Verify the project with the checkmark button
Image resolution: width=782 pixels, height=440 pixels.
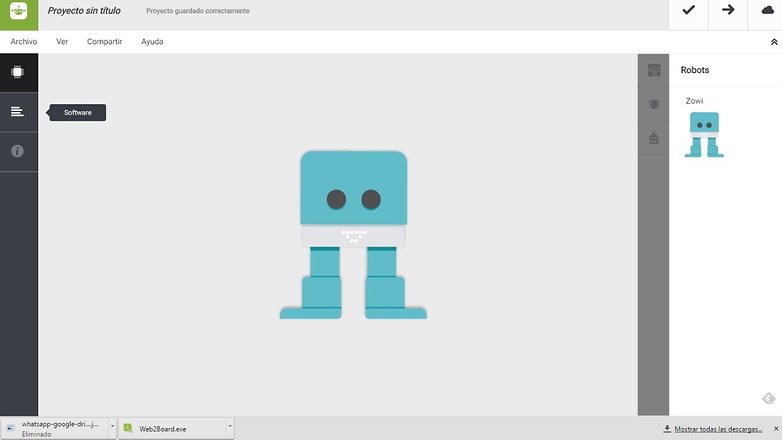click(688, 10)
